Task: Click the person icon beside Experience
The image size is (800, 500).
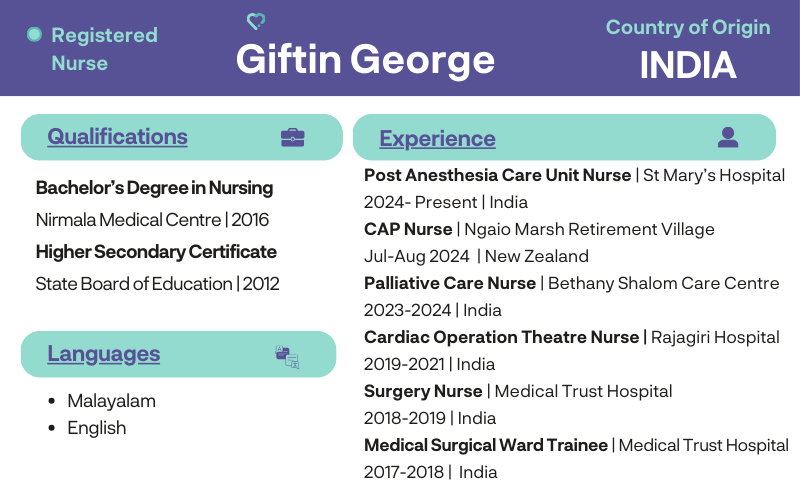Action: click(x=728, y=138)
